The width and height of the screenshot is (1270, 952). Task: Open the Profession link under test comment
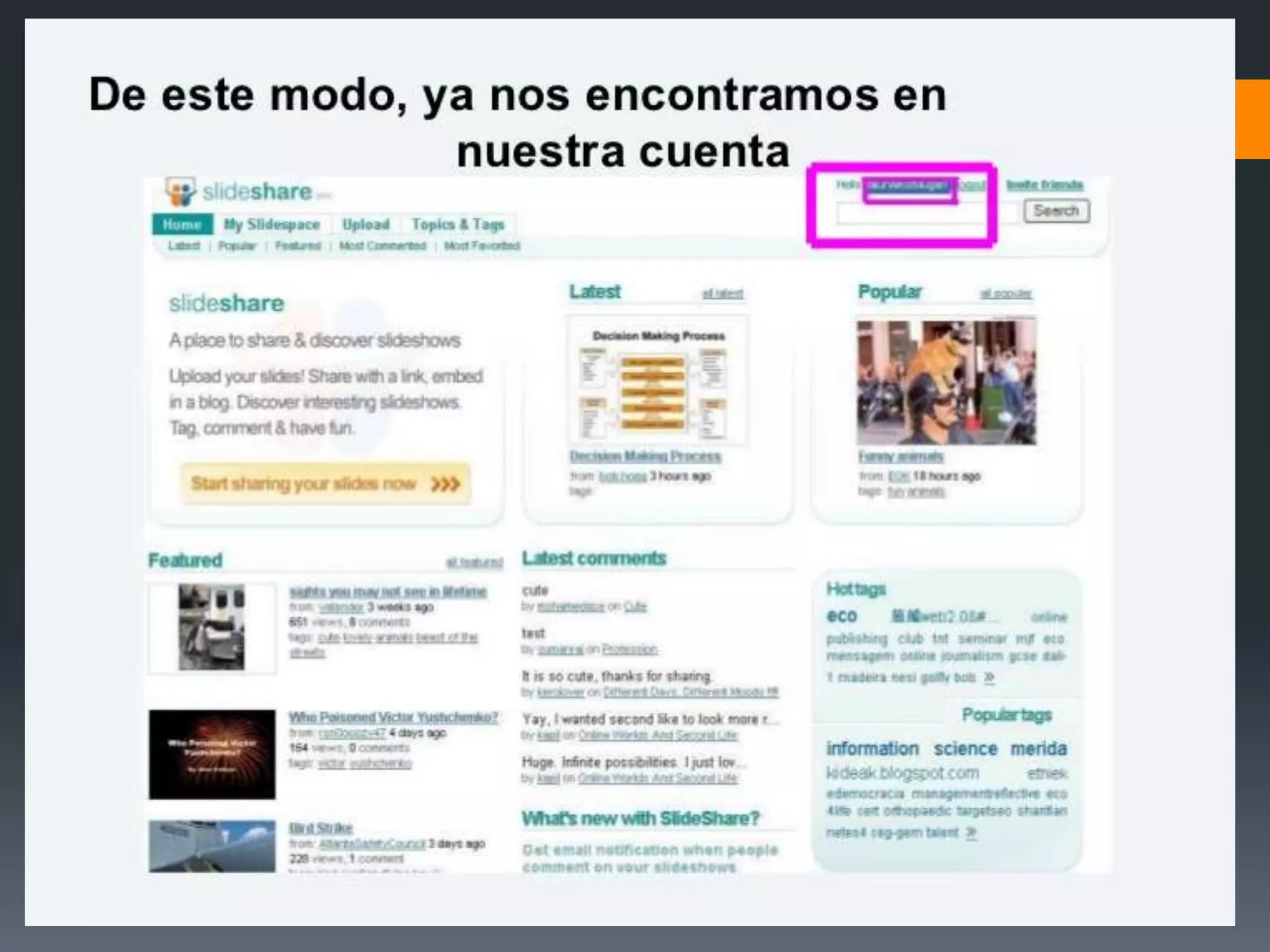630,650
